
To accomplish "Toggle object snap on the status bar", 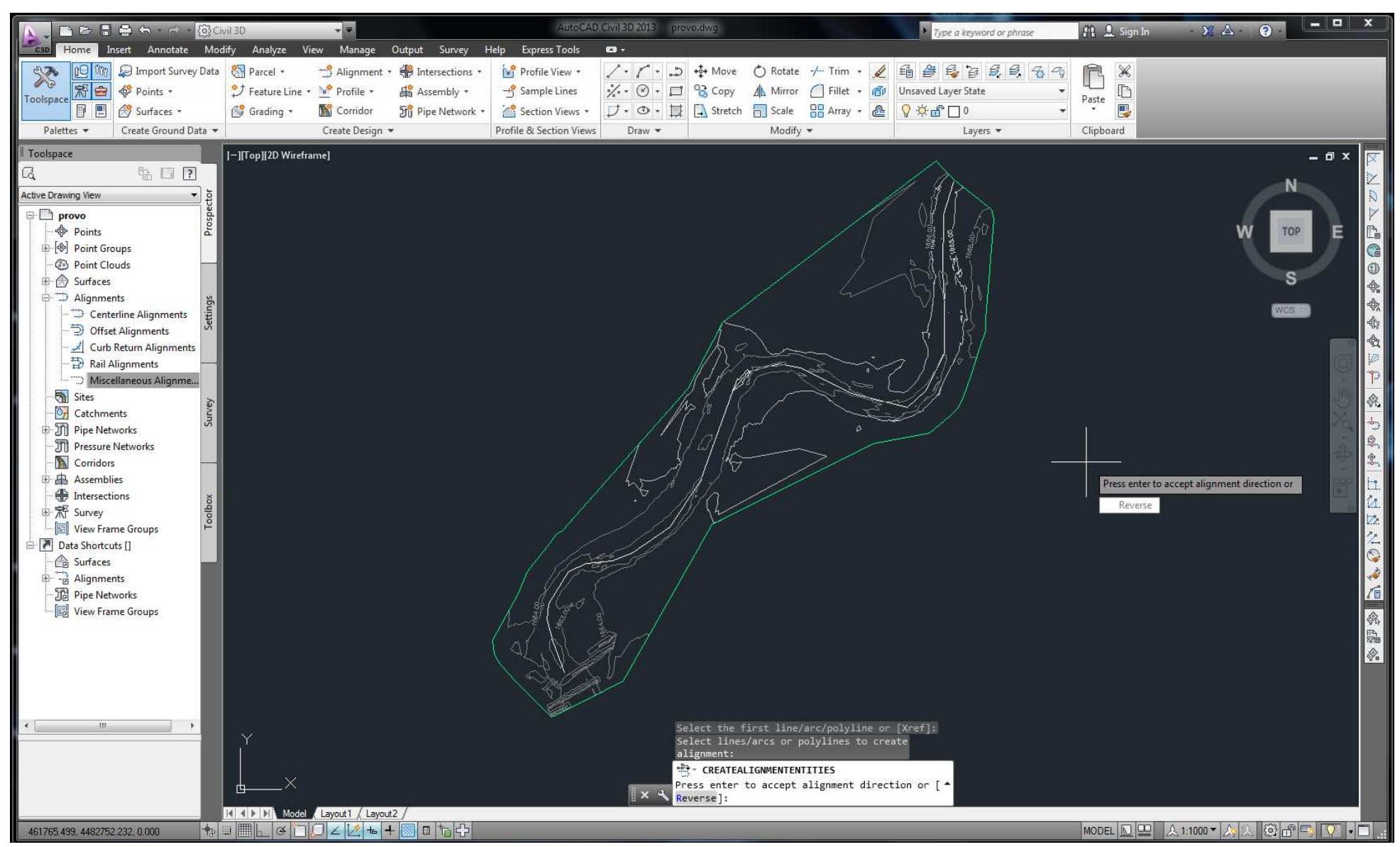I will pos(299,831).
